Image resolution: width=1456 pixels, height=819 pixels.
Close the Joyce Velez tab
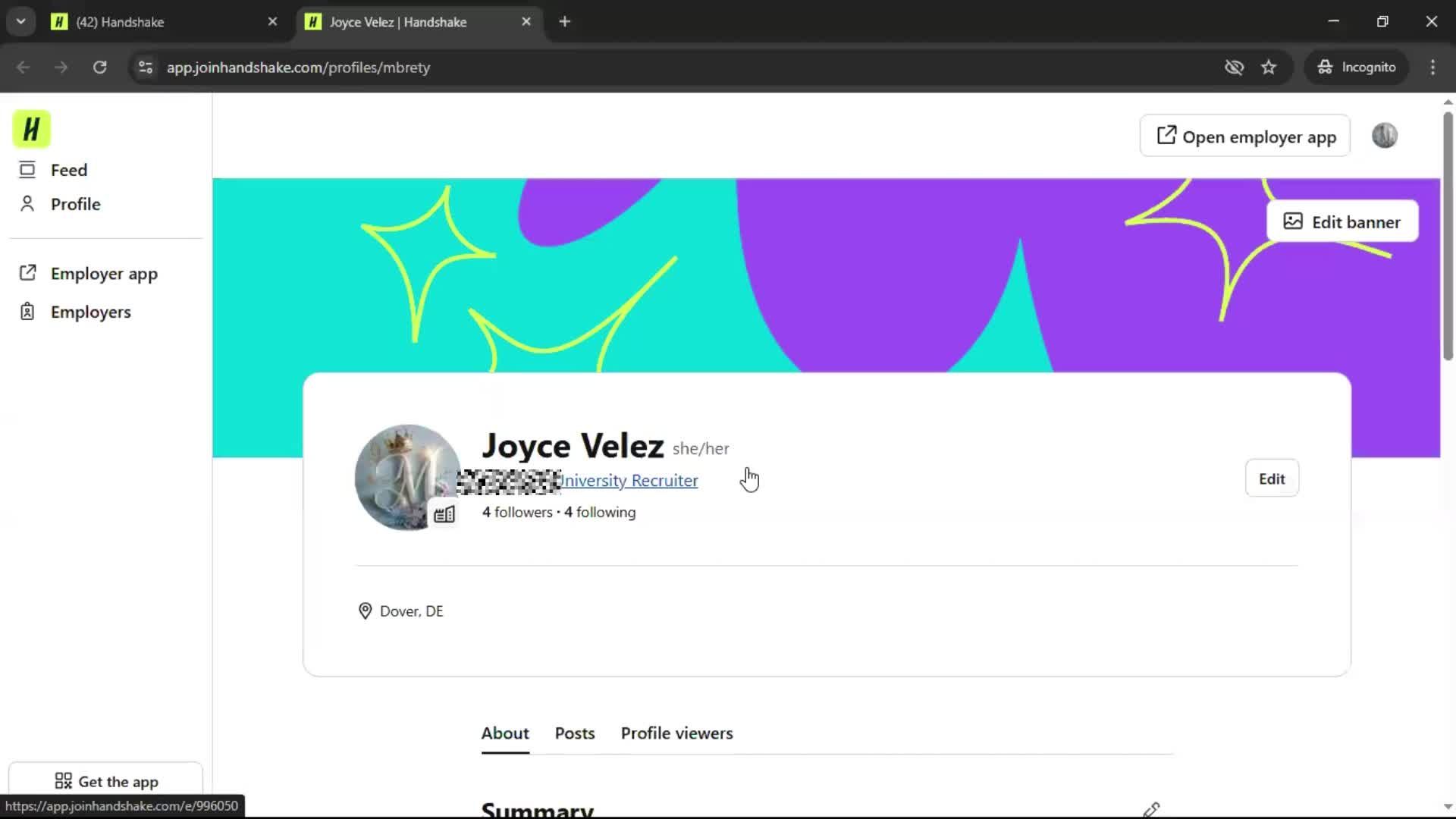[x=526, y=22]
